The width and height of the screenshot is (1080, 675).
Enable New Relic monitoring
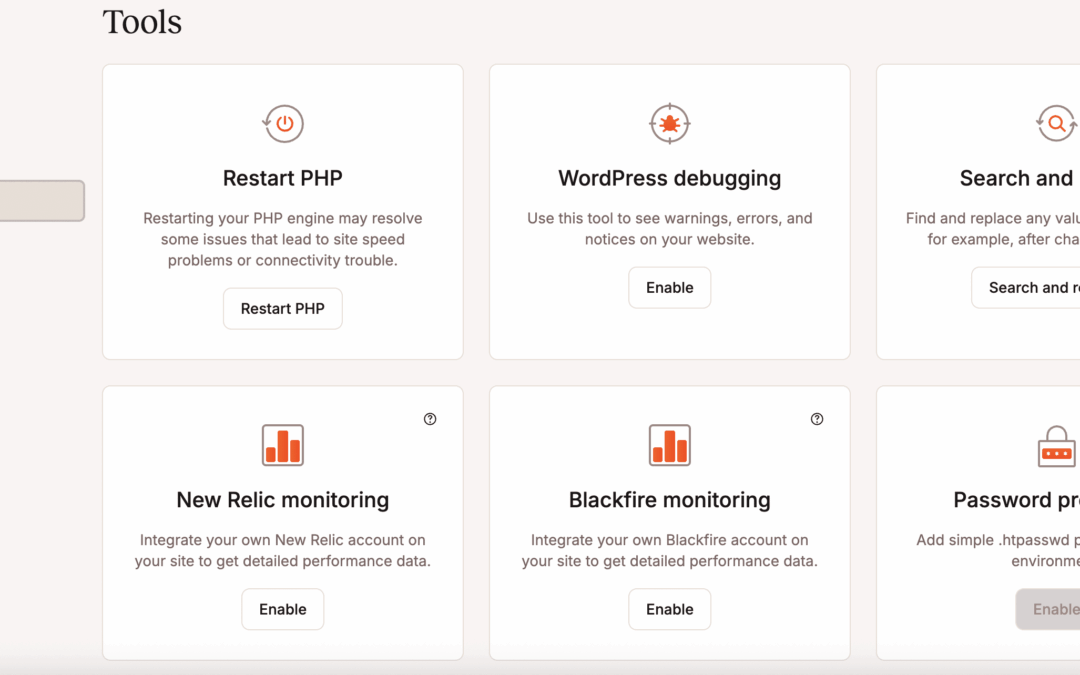pyautogui.click(x=283, y=609)
